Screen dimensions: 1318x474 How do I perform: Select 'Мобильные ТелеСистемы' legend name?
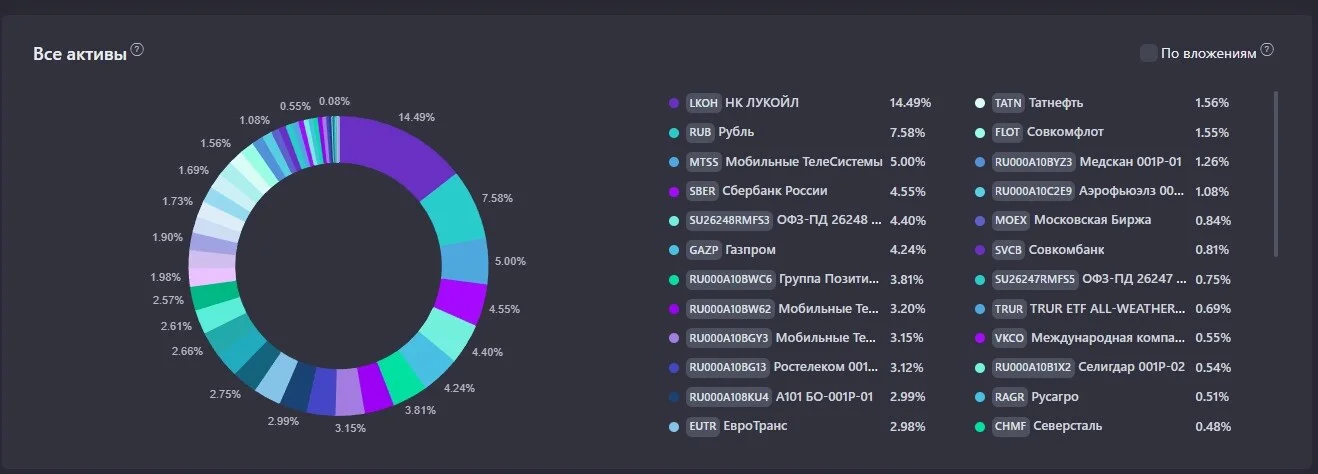point(804,162)
